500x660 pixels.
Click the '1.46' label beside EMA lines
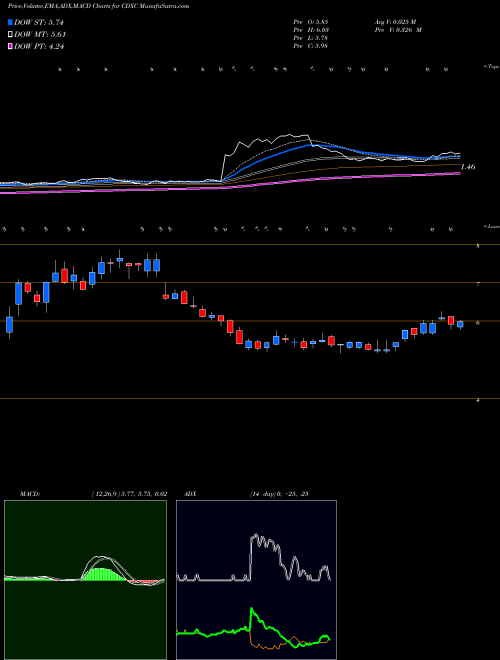[468, 167]
